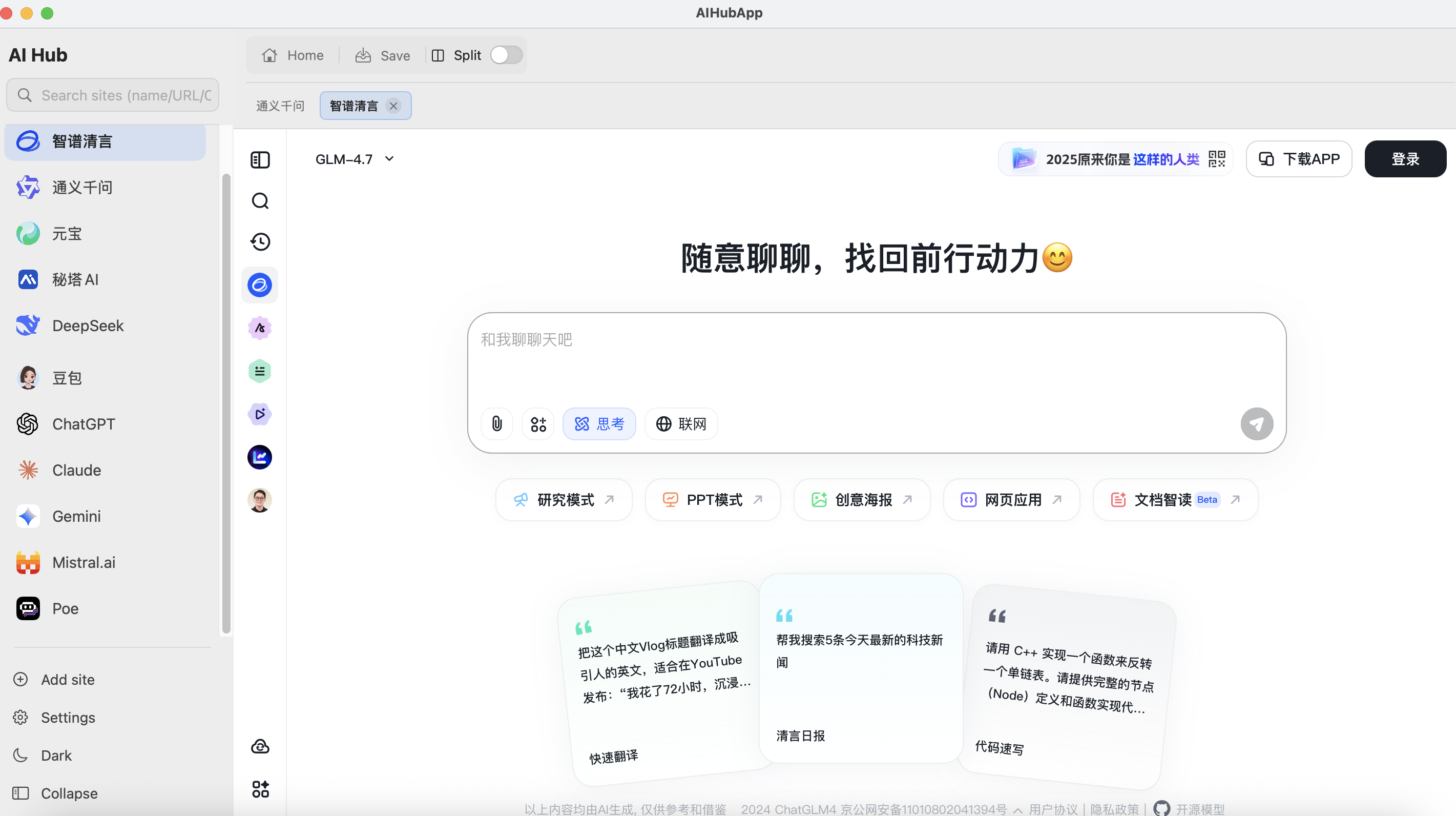Enable the 联网 web search toggle
The image size is (1456, 816).
[x=681, y=423]
